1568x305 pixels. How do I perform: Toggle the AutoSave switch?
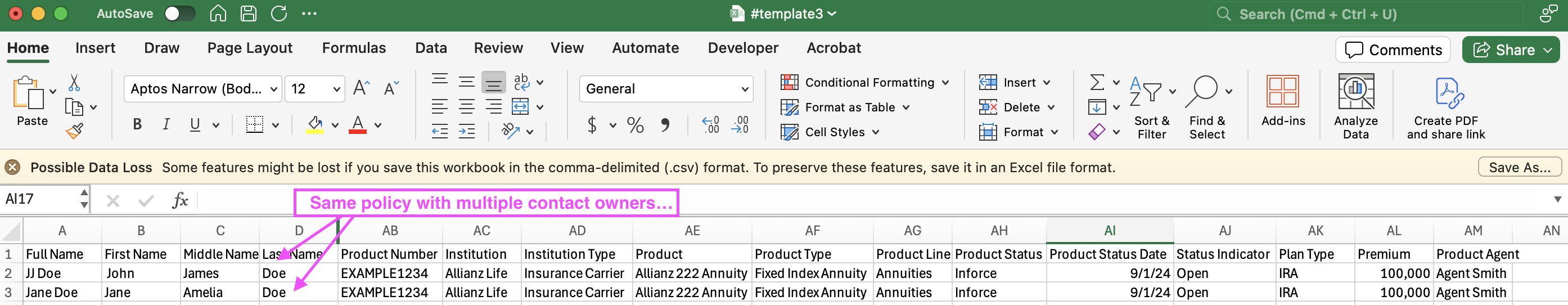[x=179, y=14]
